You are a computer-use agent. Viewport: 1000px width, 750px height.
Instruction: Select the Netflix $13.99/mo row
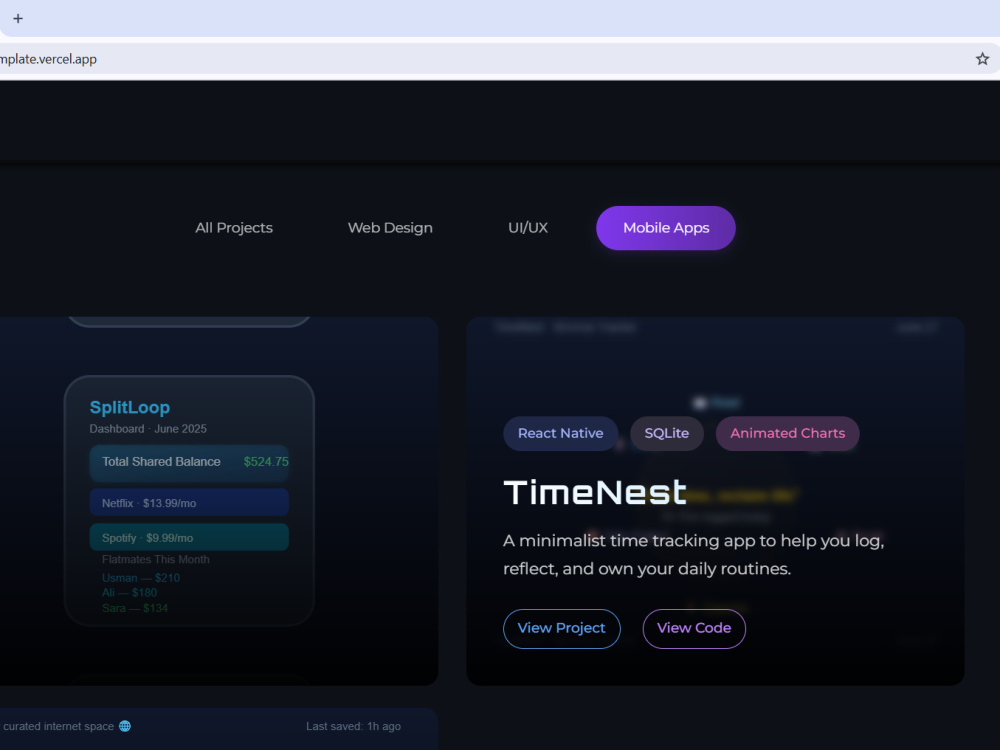coord(189,503)
